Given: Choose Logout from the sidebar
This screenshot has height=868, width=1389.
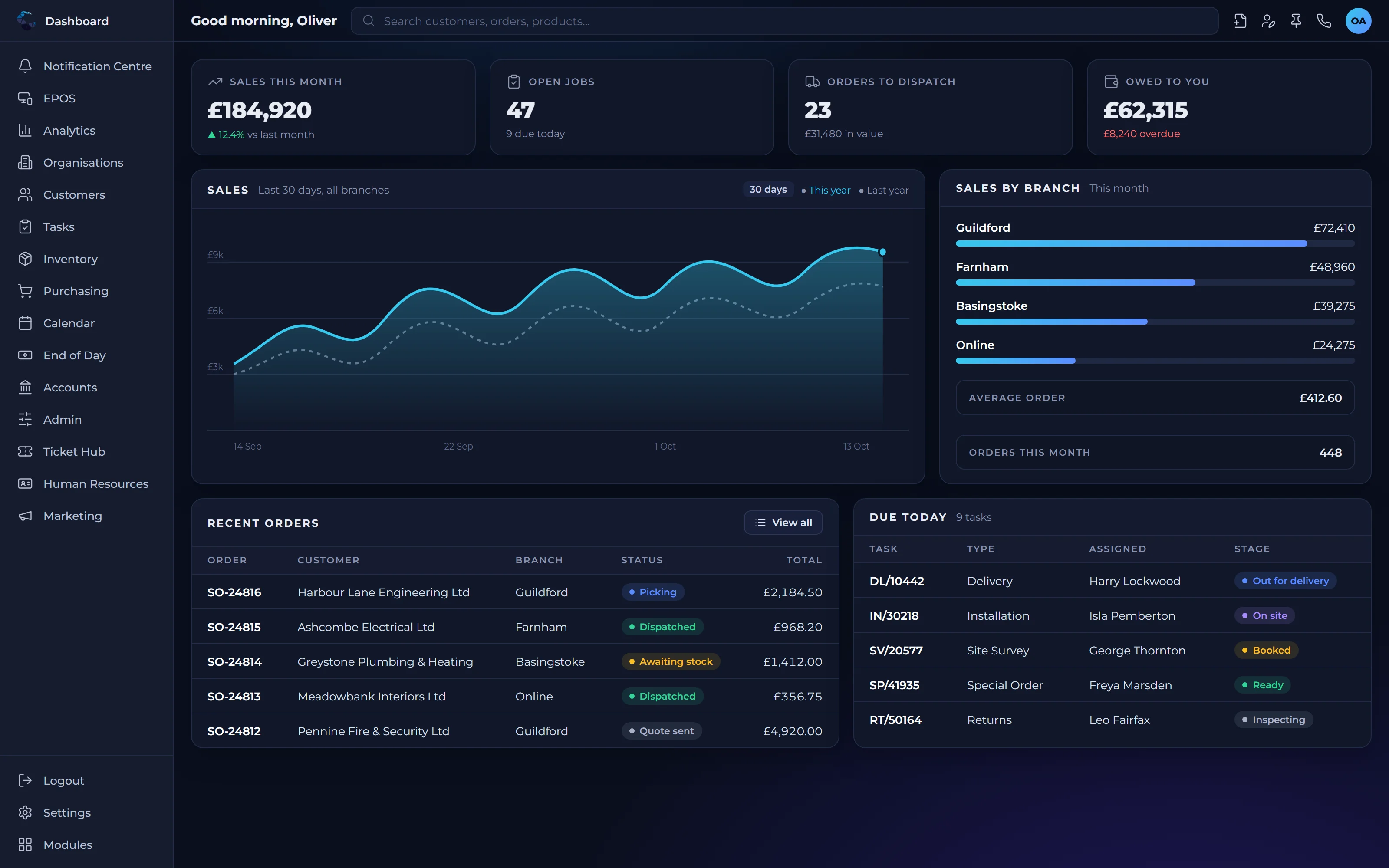Looking at the screenshot, I should pos(63,781).
